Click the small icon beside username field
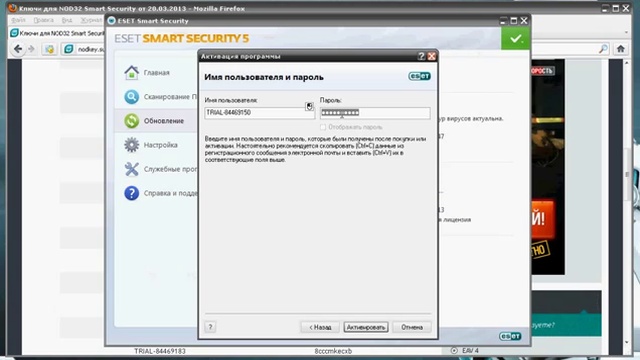The width and height of the screenshot is (640, 360). click(309, 107)
